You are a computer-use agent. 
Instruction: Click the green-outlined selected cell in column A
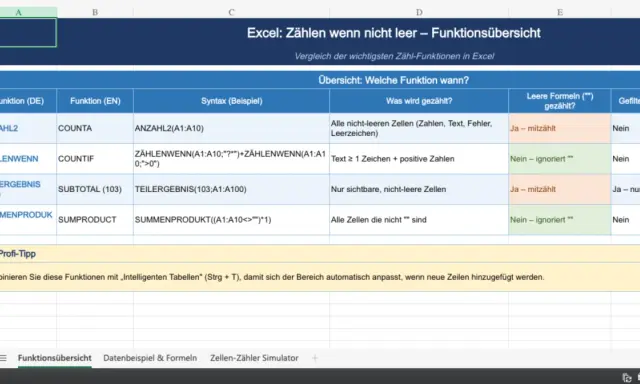[28, 33]
